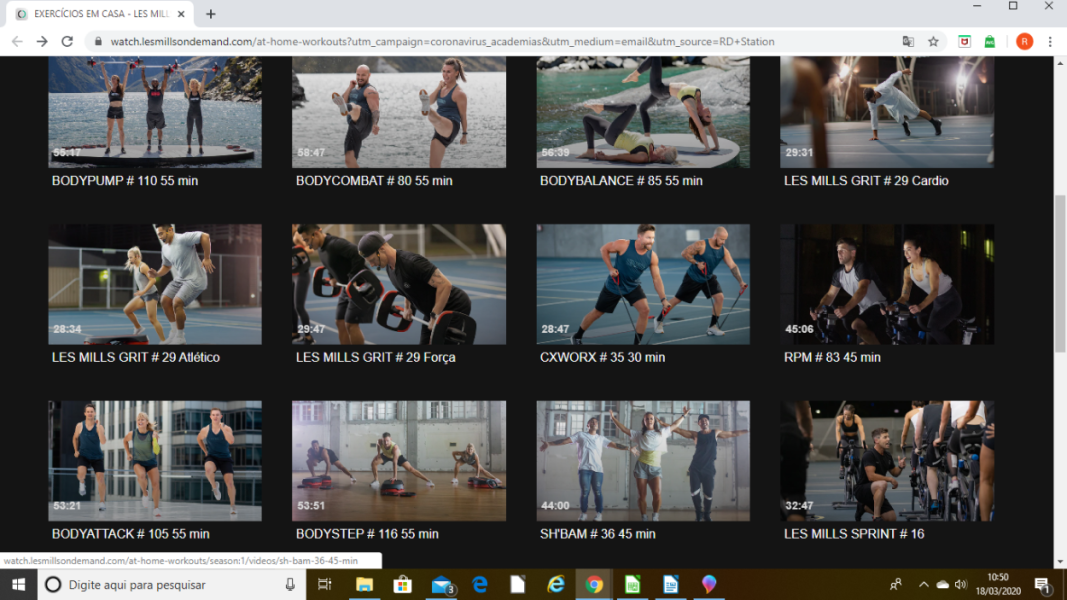
Task: Open the Chrome profile avatar R
Action: tap(1024, 41)
